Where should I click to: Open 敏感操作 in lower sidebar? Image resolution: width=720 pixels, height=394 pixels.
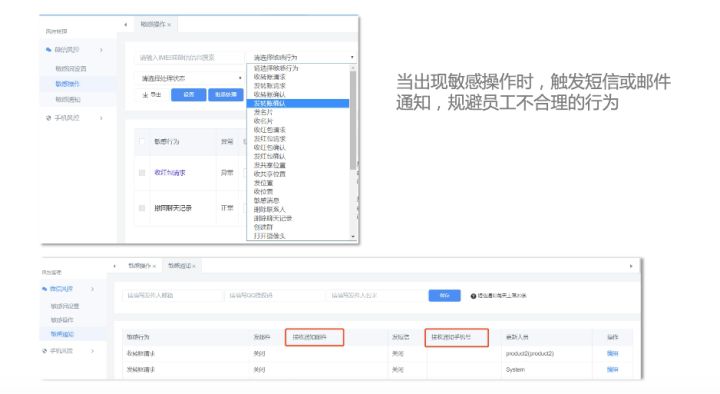pyautogui.click(x=62, y=320)
